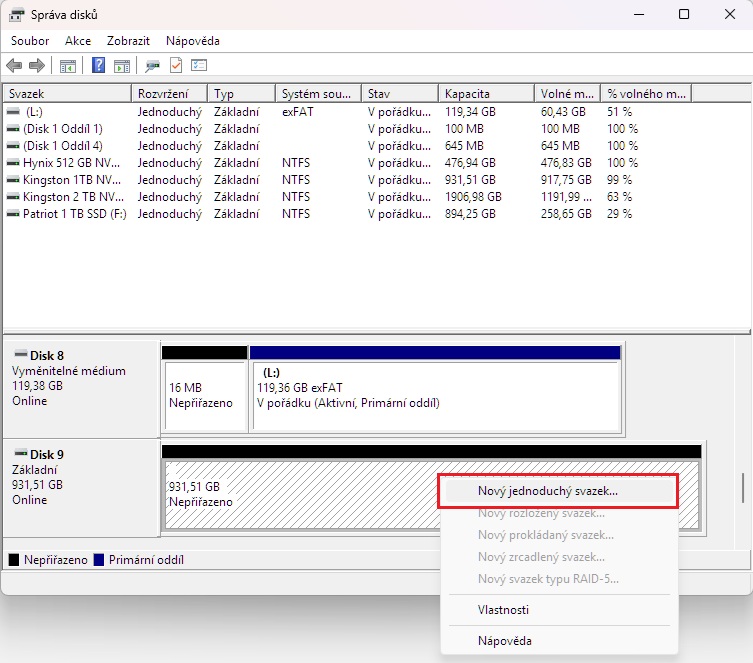The image size is (753, 663).
Task: Click the 29 % free percentage cell
Action: click(x=619, y=214)
